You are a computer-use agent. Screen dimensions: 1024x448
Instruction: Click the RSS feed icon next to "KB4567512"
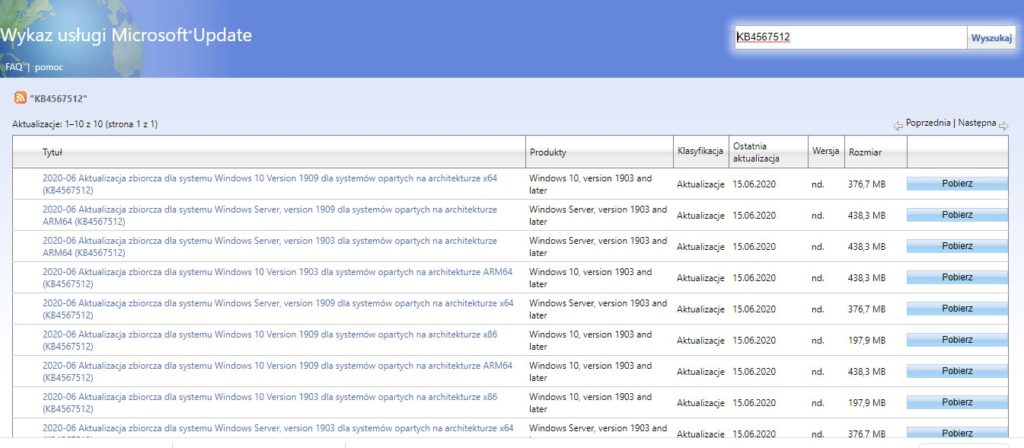coord(20,99)
